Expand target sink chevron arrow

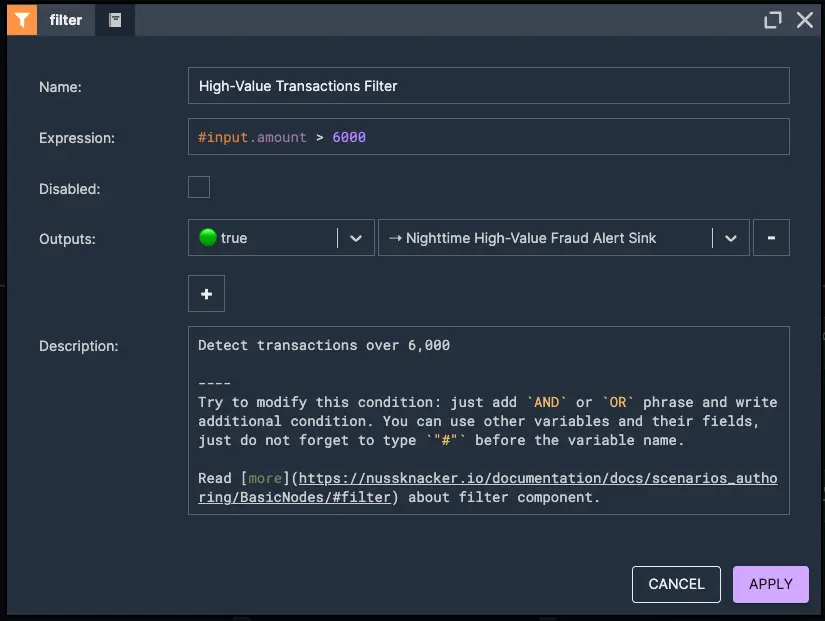point(730,238)
